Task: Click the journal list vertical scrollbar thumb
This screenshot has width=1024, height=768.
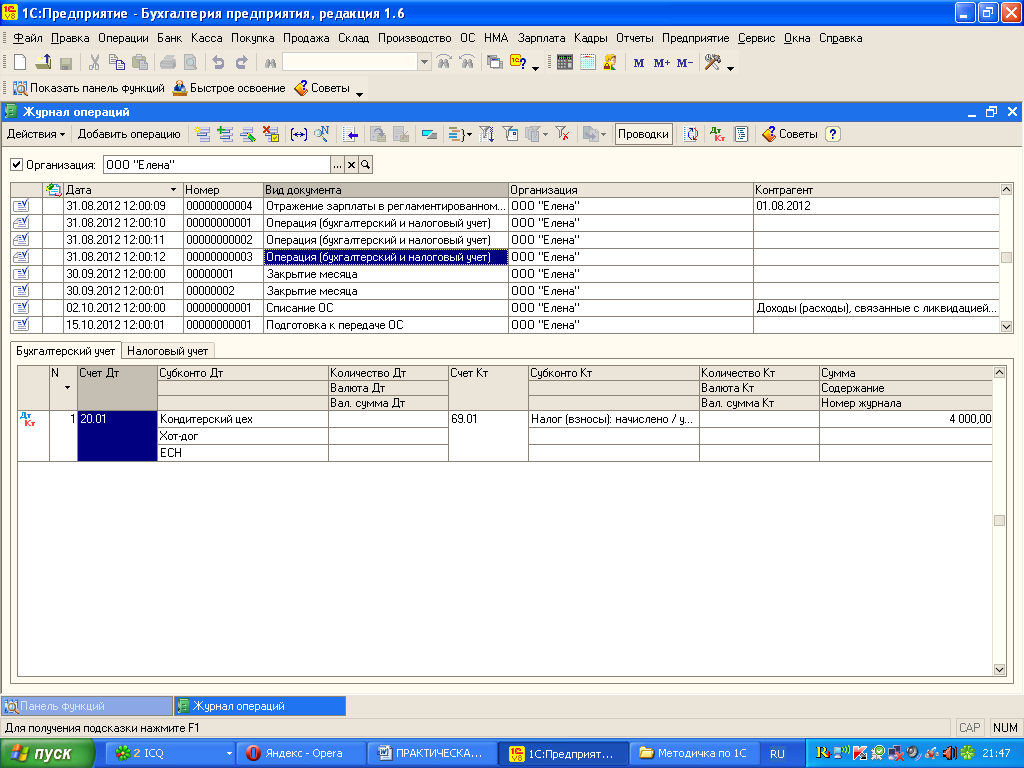Action: coord(1006,257)
